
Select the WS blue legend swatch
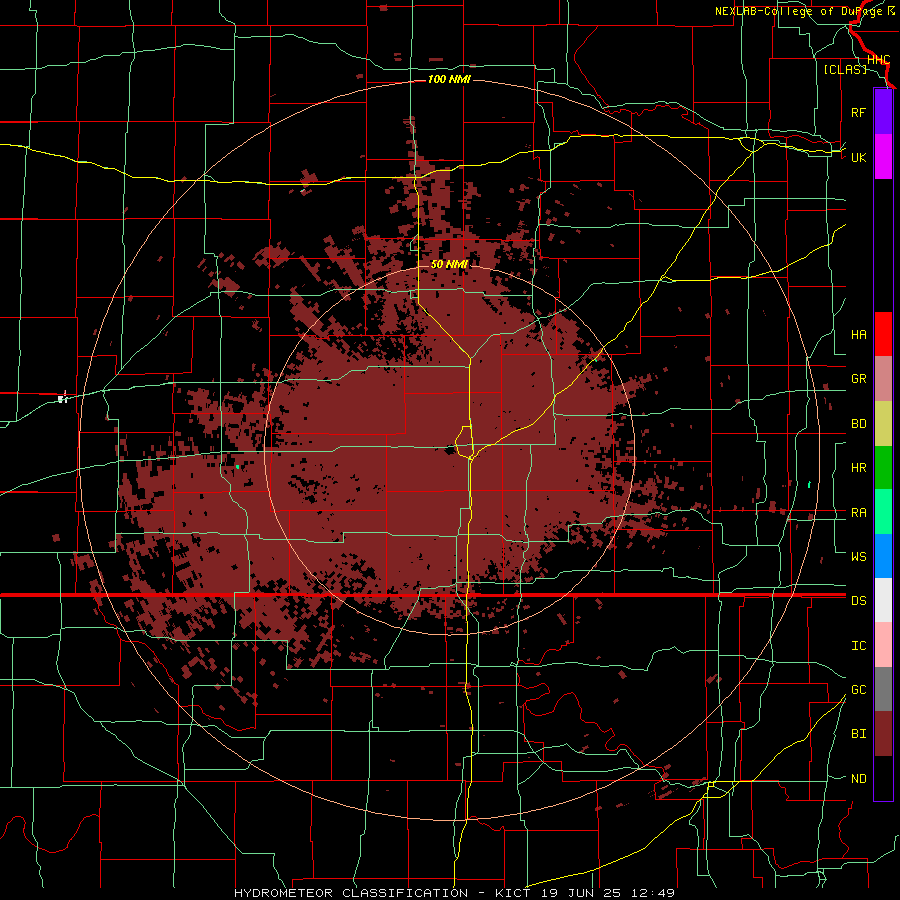point(883,556)
